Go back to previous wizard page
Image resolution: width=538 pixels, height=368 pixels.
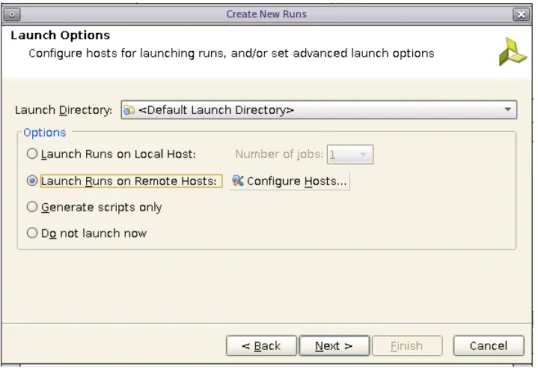(x=261, y=346)
